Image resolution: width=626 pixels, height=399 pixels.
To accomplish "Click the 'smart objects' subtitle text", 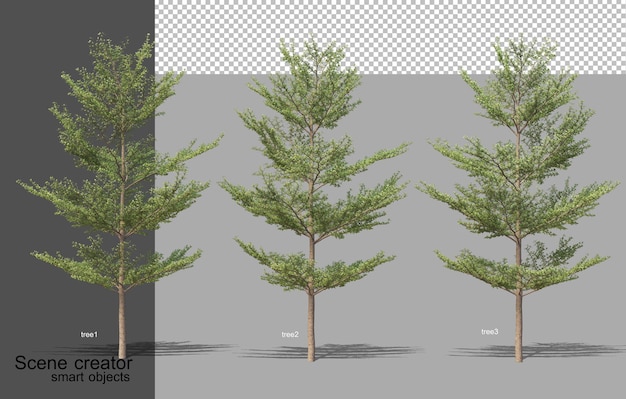I will [x=90, y=377].
